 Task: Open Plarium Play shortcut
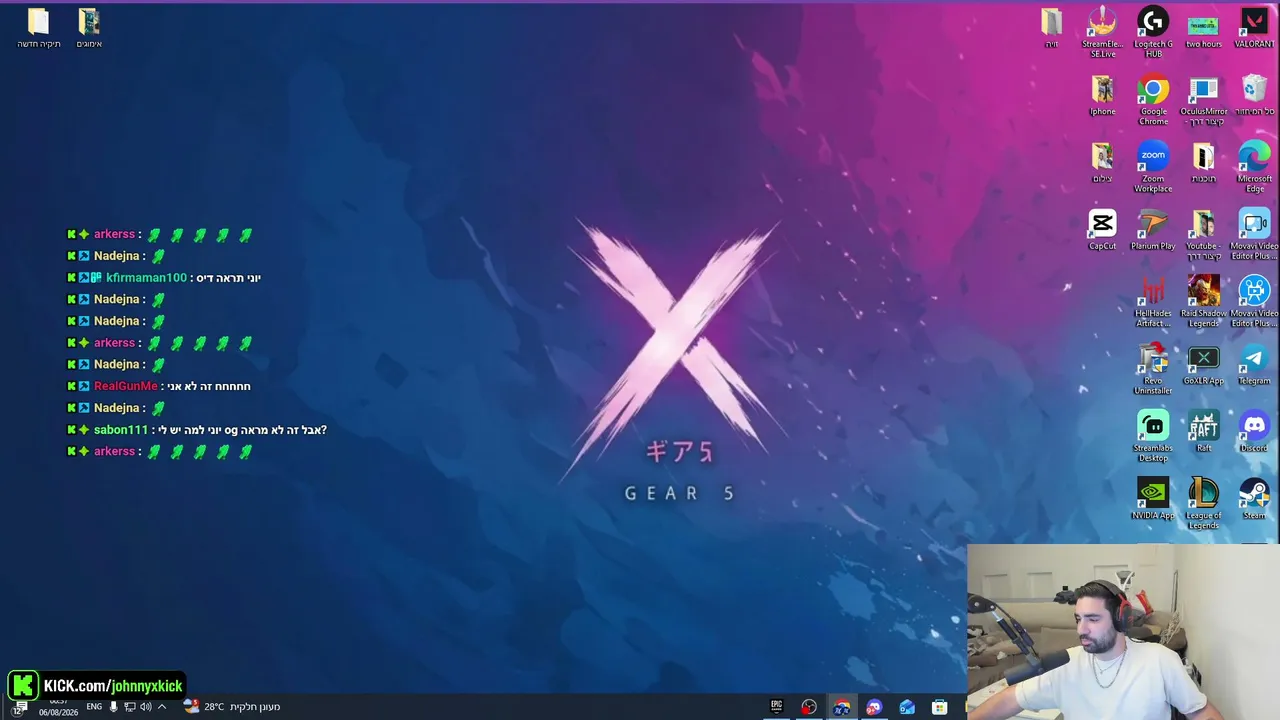pyautogui.click(x=1153, y=230)
